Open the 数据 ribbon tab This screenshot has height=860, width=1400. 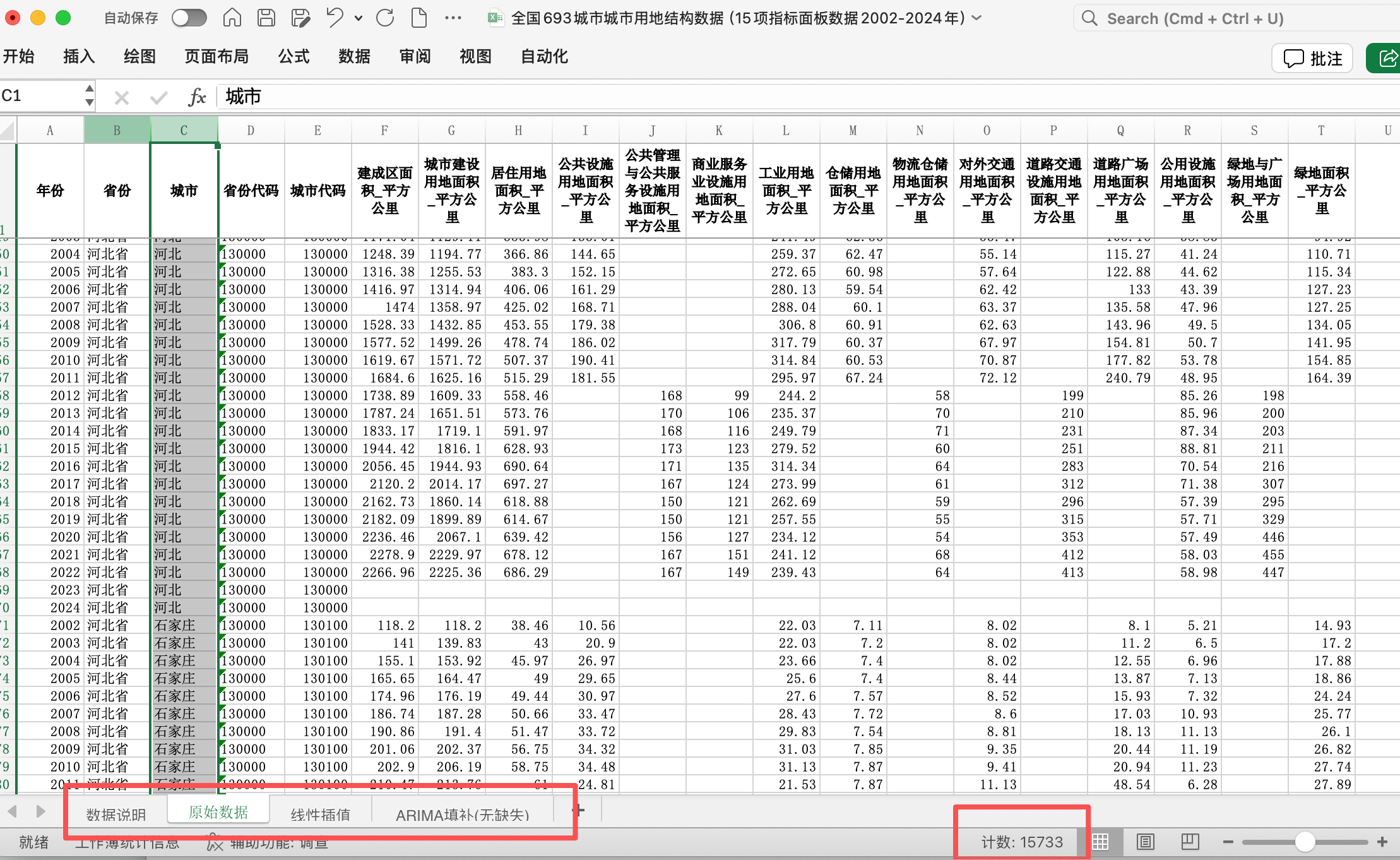354,56
